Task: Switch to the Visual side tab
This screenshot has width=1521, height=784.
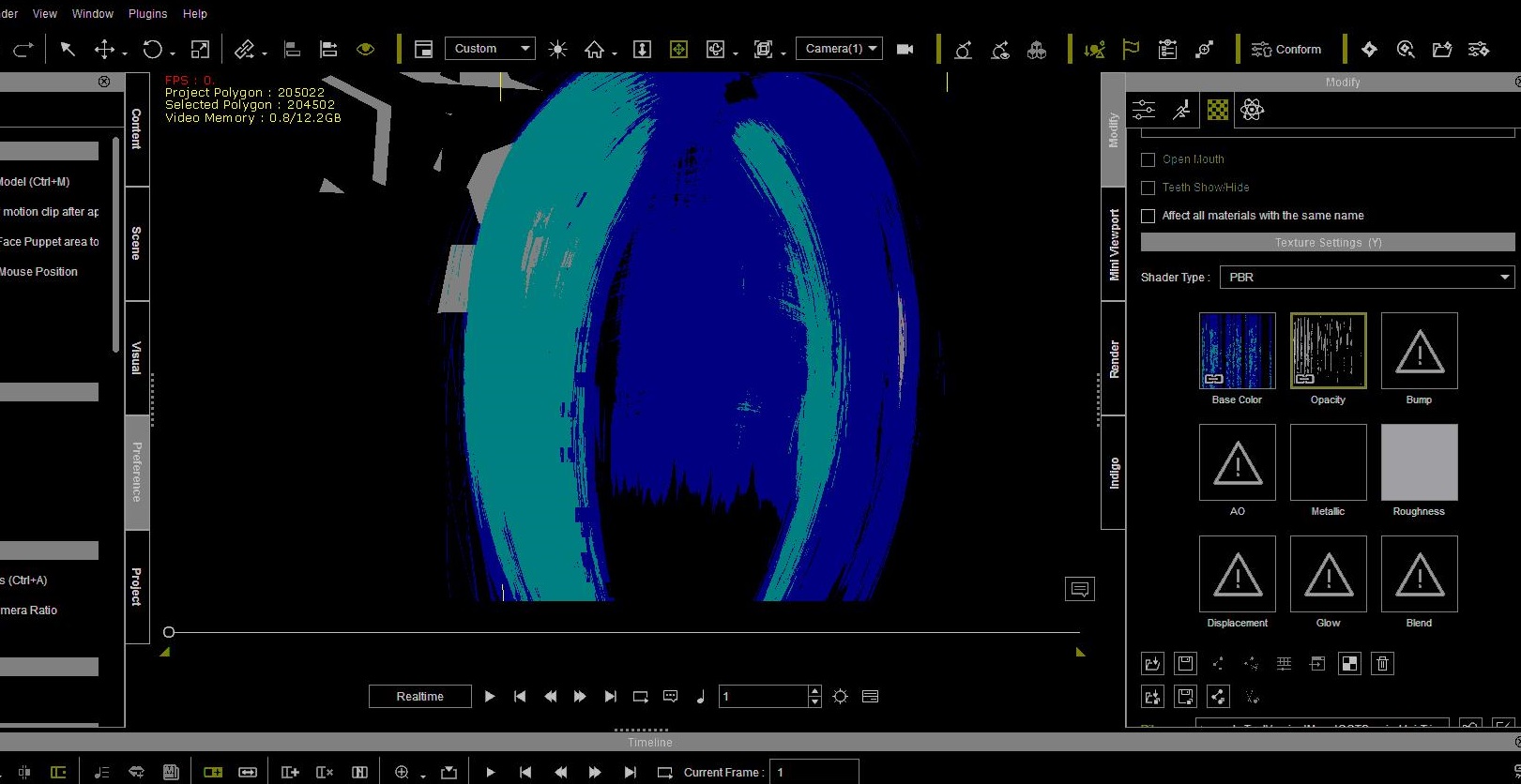Action: point(137,358)
